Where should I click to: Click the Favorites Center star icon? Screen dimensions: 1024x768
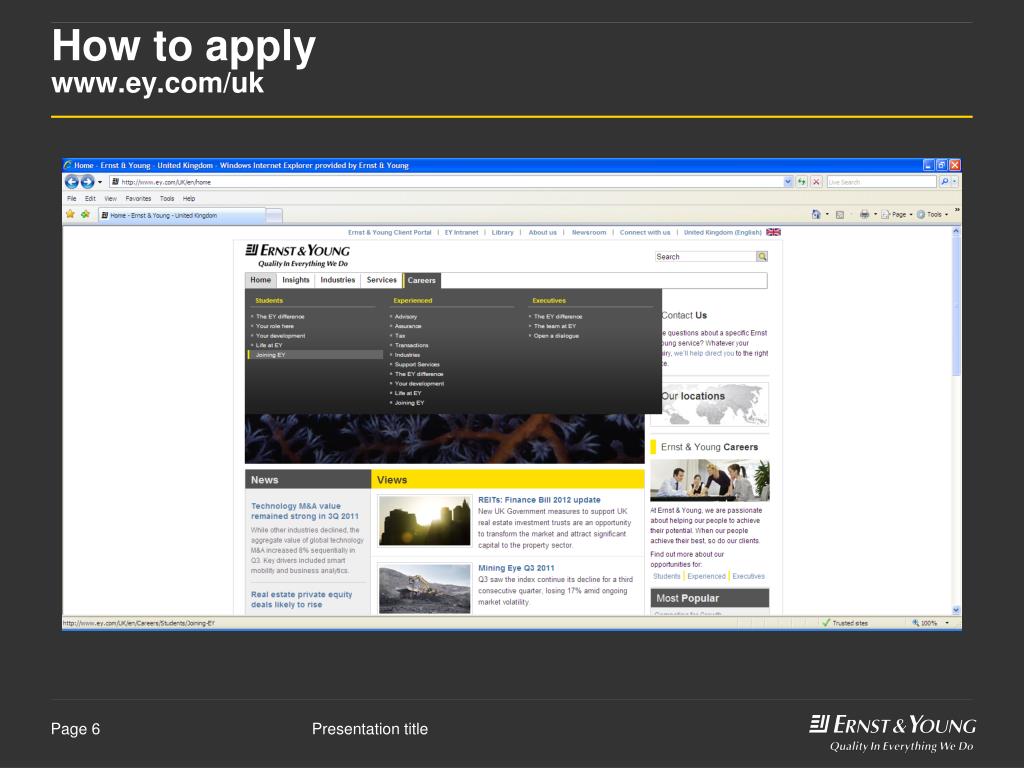click(71, 214)
